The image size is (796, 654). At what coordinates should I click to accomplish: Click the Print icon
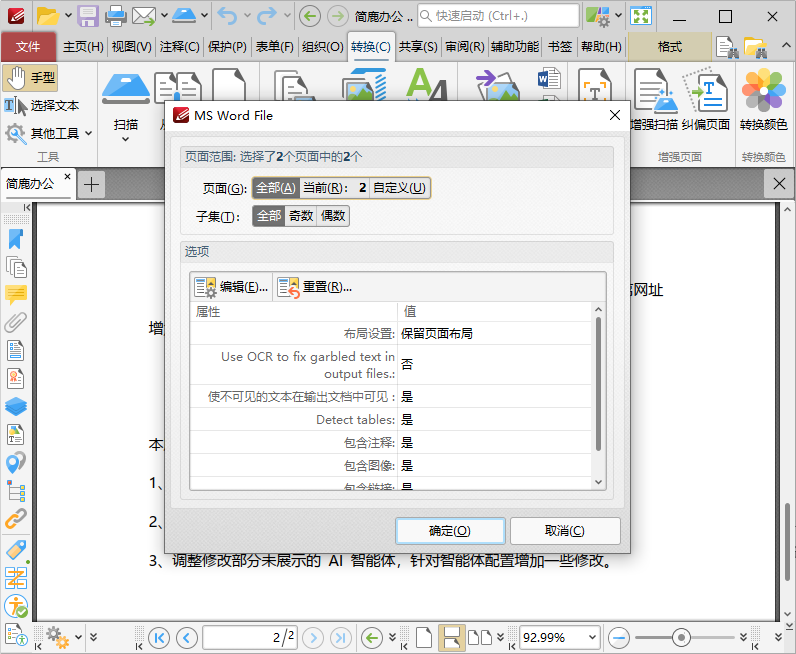click(116, 16)
